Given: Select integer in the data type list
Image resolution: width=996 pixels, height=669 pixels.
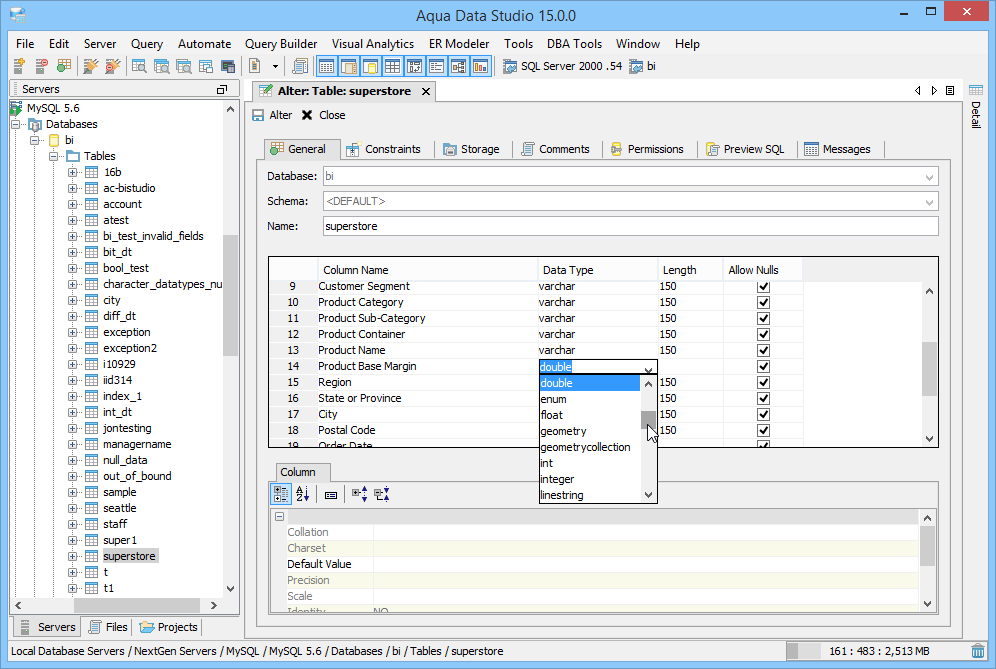Looking at the screenshot, I should point(589,479).
